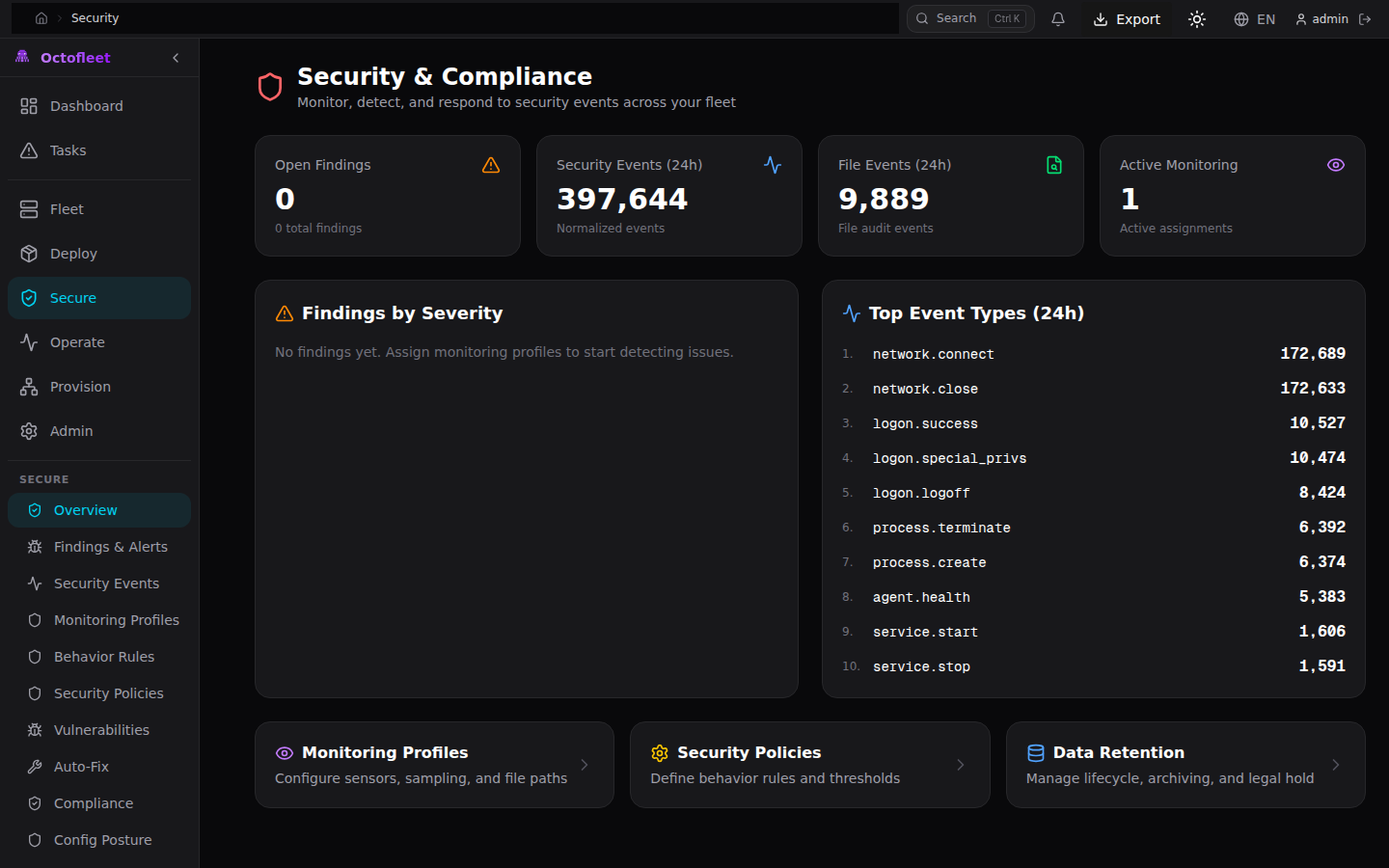The image size is (1389, 868).
Task: Click the EN language globe icon
Action: tap(1242, 18)
